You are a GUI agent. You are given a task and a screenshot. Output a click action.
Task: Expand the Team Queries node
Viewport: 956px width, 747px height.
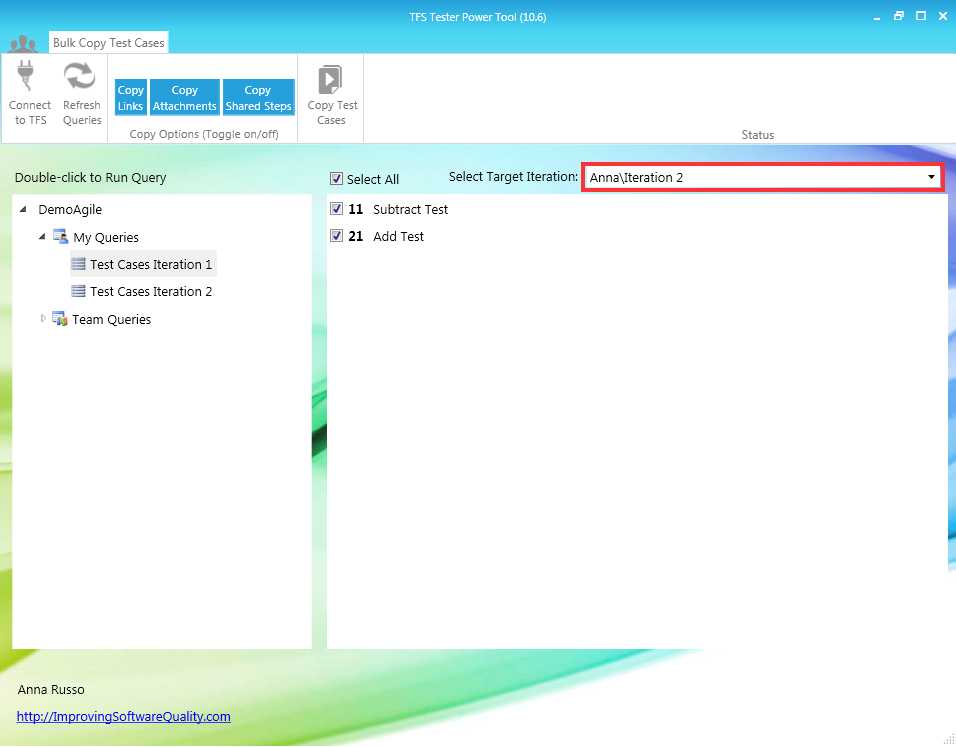point(42,319)
